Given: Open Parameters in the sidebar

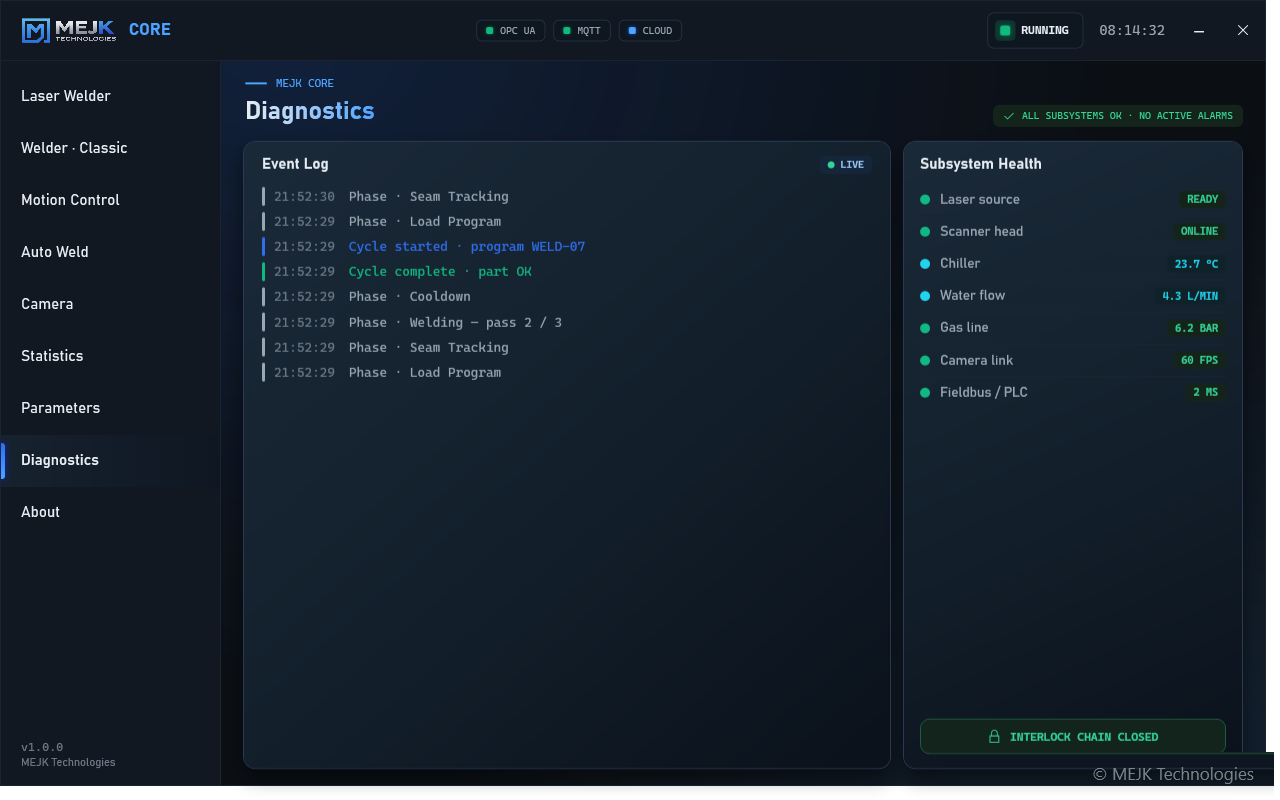Looking at the screenshot, I should point(110,408).
